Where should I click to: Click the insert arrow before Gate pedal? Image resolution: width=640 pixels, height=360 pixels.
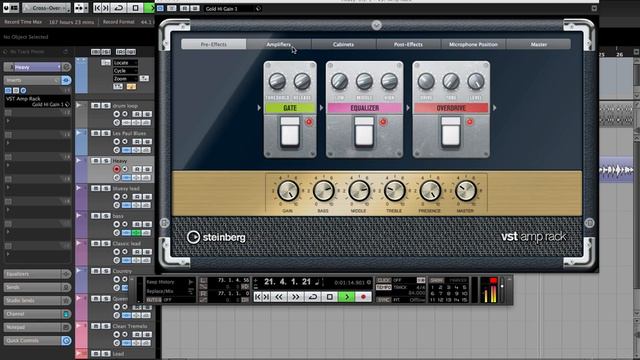point(259,108)
